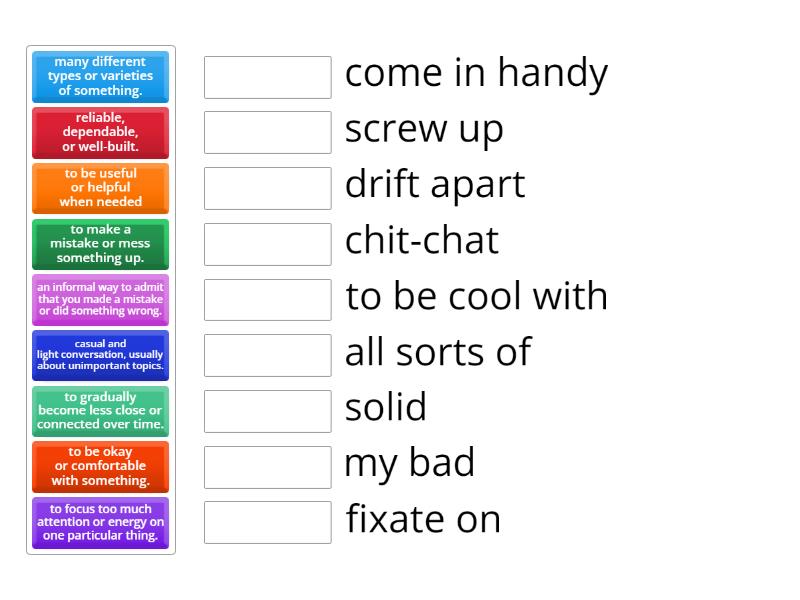The image size is (800, 600).
Task: Select the blue 'many different types' definition card
Action: (100, 77)
